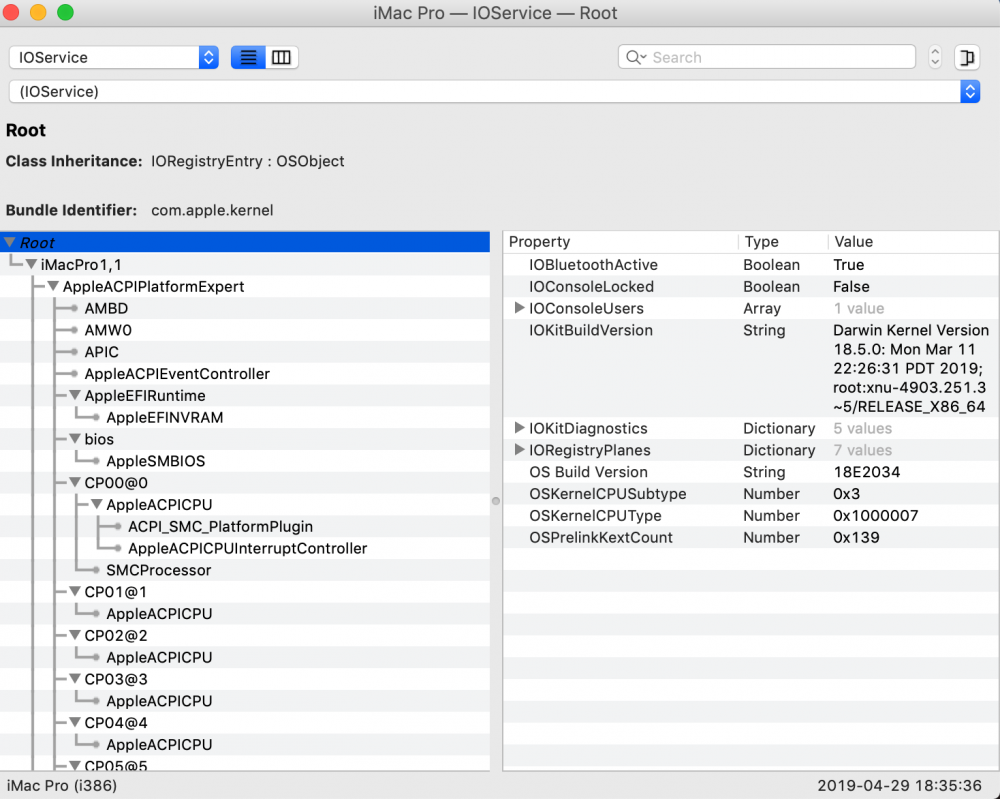Expand the IOKitDiagnostics dictionary property
The image size is (1000, 799).
(x=519, y=428)
